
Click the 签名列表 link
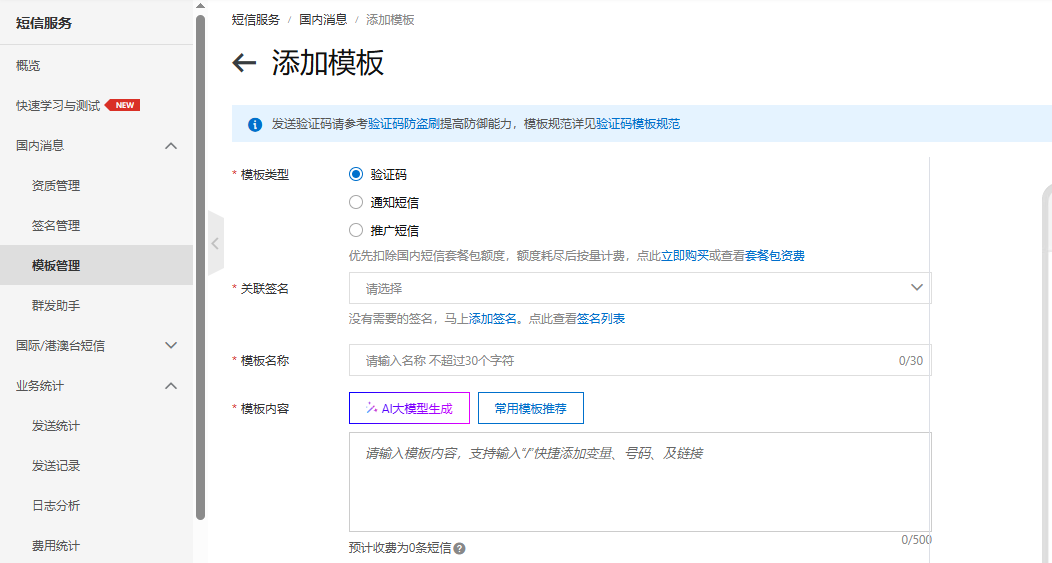pos(600,319)
